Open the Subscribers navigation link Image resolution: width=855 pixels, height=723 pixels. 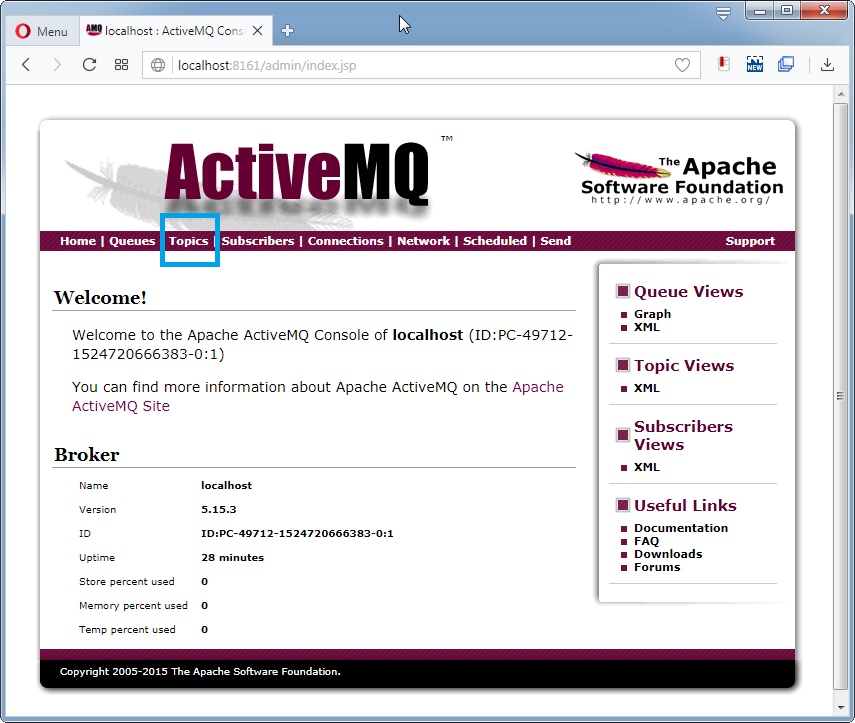click(258, 241)
